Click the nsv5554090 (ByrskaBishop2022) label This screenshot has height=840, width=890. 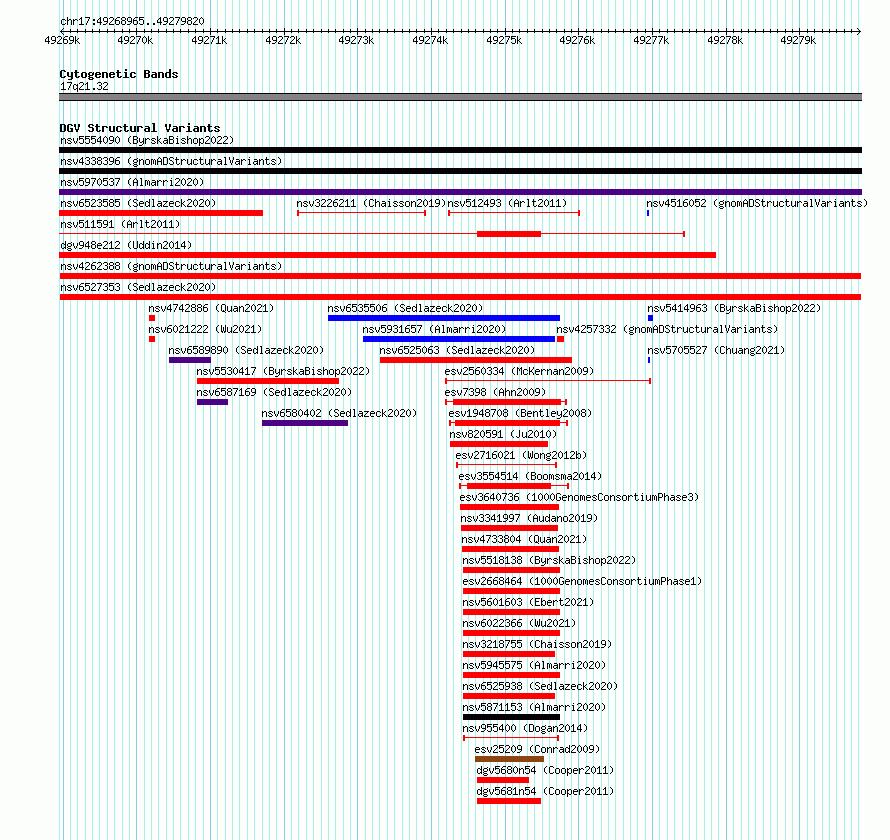pos(147,140)
